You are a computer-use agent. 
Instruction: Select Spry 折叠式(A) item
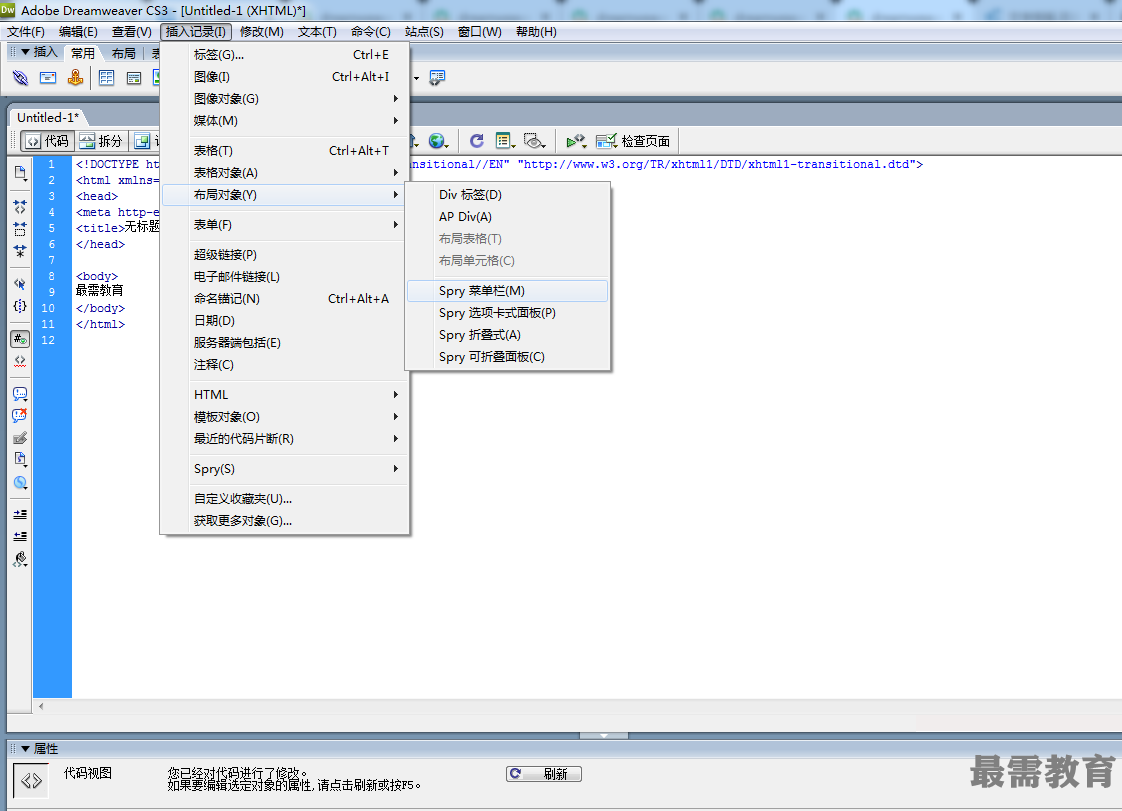pos(507,335)
